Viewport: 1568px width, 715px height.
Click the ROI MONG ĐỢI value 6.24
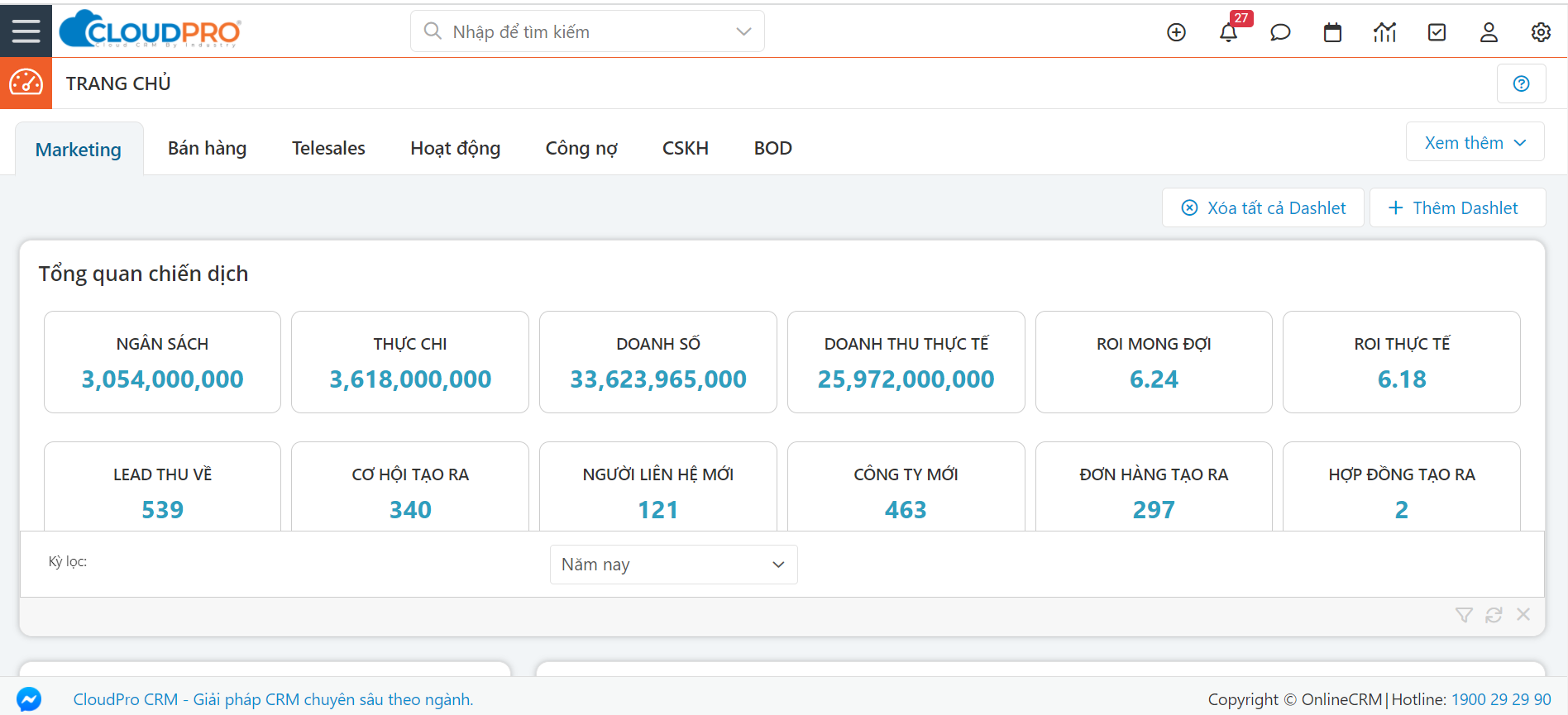[x=1154, y=379]
